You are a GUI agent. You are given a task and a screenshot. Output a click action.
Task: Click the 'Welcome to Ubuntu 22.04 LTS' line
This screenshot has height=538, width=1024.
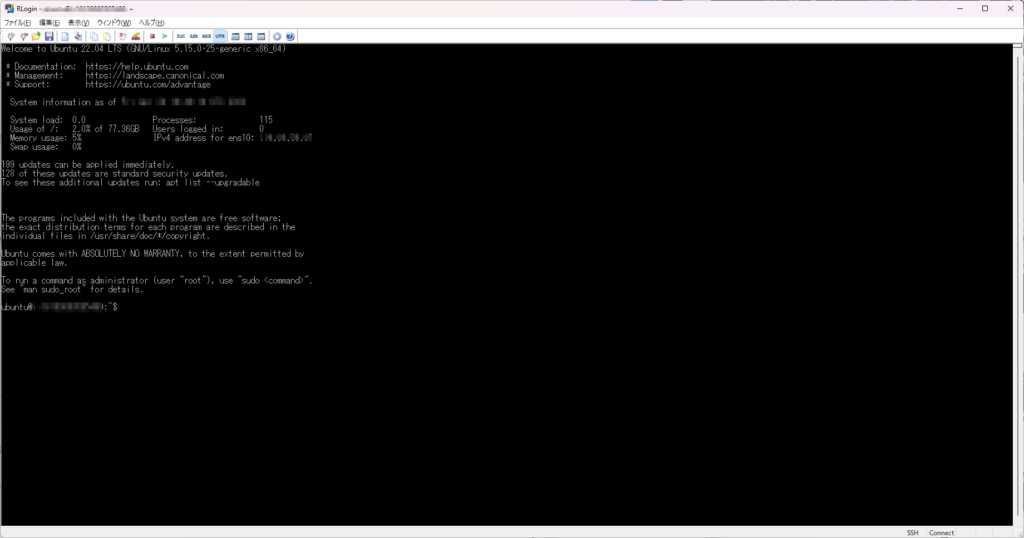(144, 49)
